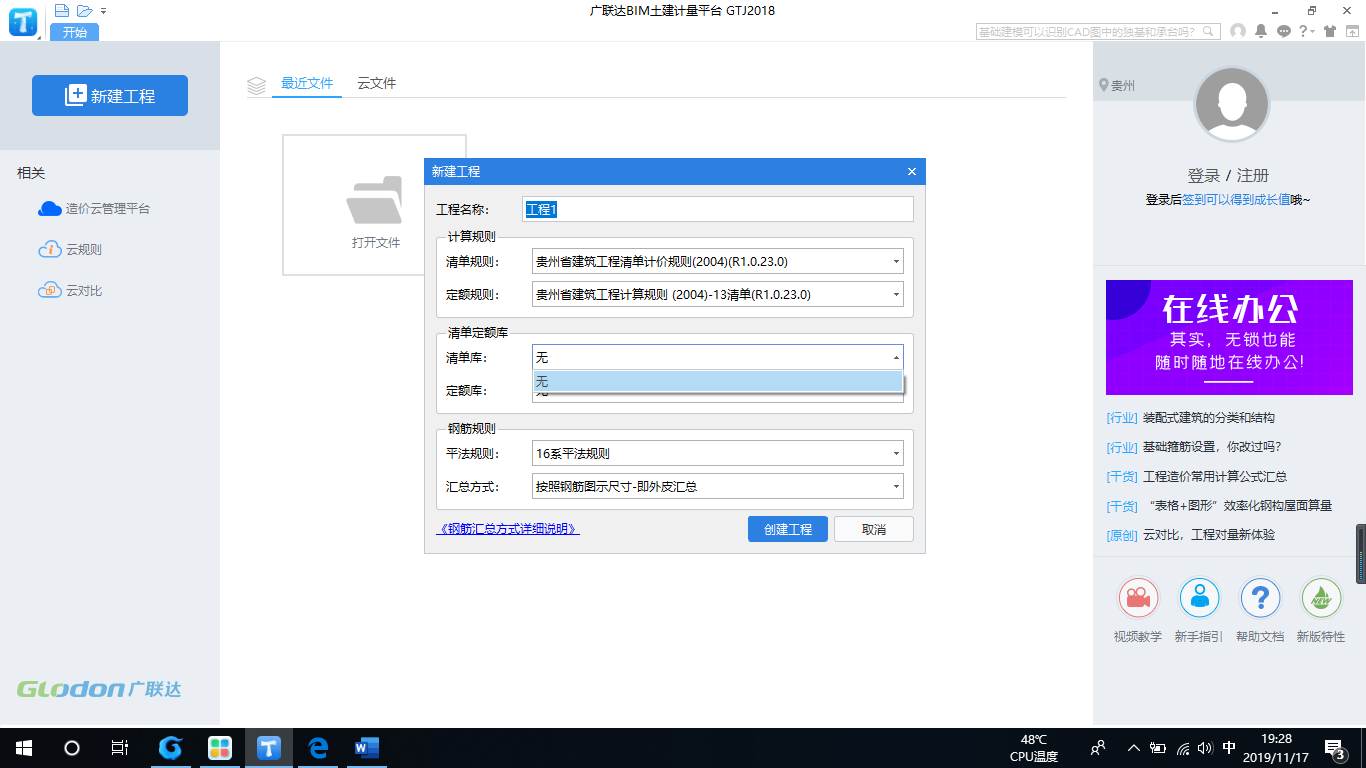Click the open folder icon in quick access toolbar

pyautogui.click(x=84, y=10)
